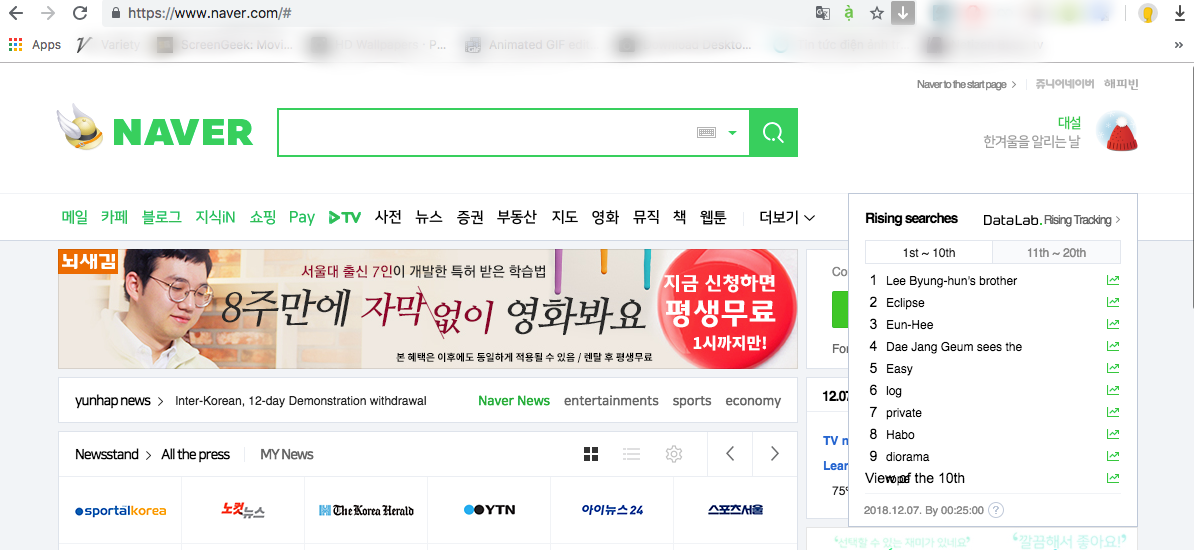The image size is (1194, 550).
Task: Click the 8주만에 자막없이 영화봐요 banner ad
Action: (x=428, y=309)
